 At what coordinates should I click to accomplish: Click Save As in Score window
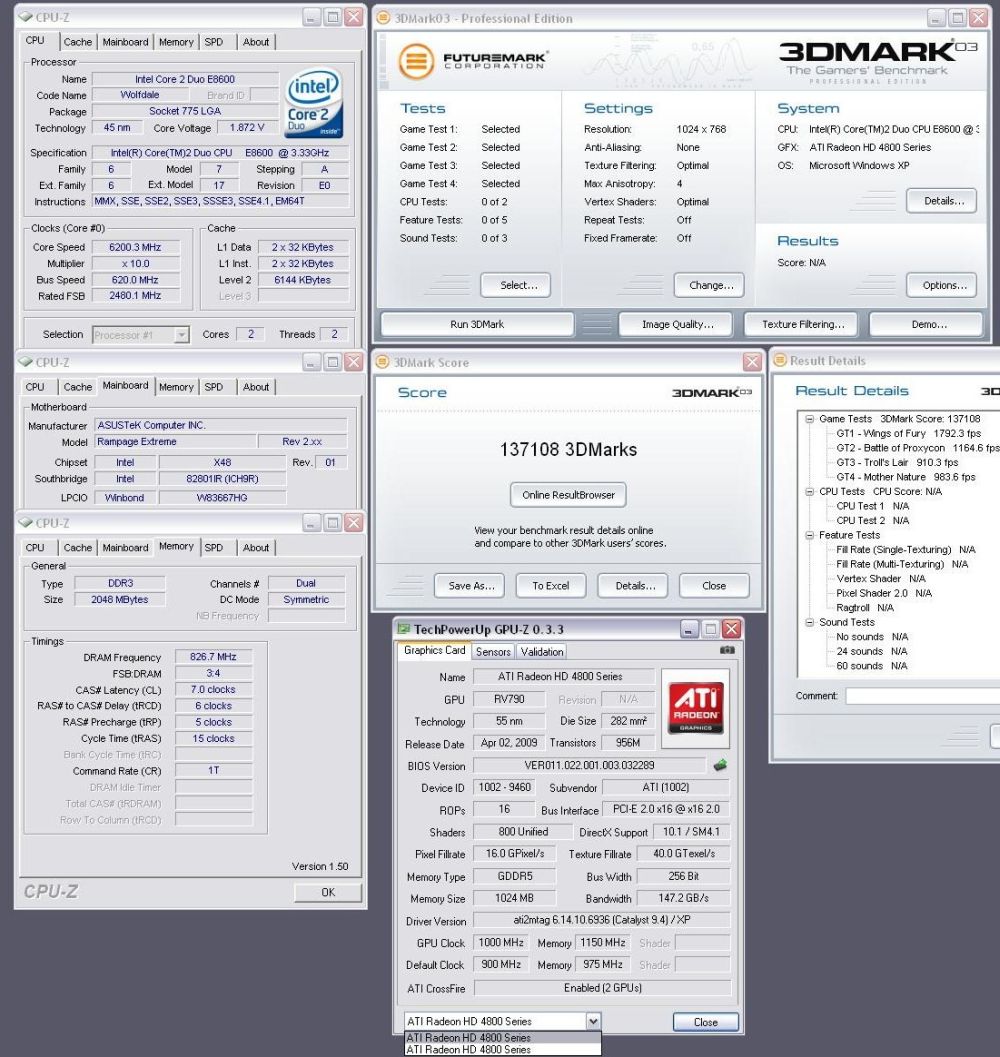pos(471,586)
